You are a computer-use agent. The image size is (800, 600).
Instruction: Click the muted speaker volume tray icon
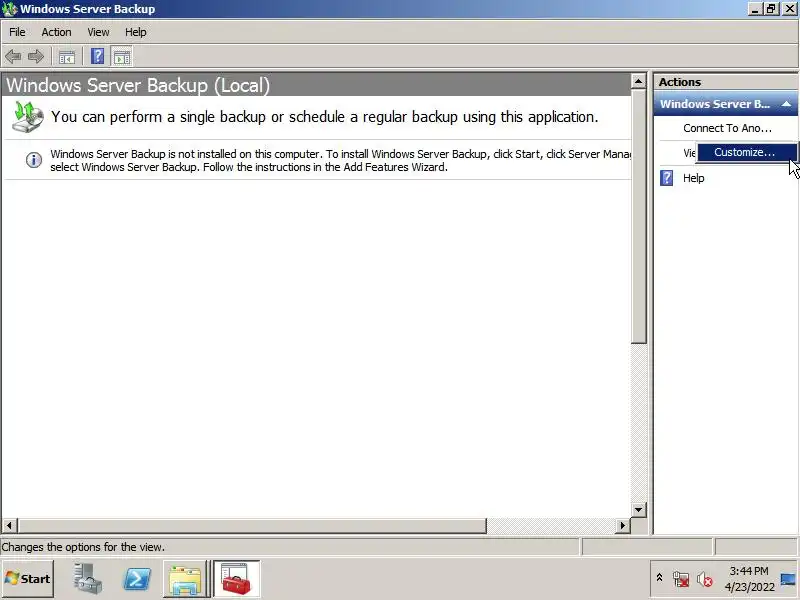(705, 579)
